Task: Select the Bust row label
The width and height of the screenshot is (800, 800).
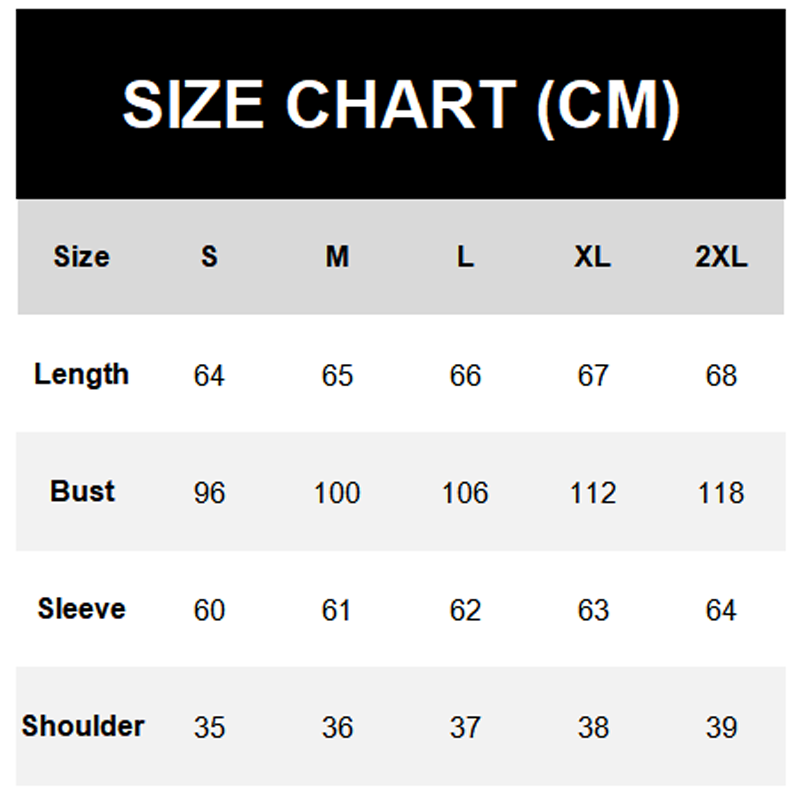Action: (x=82, y=492)
